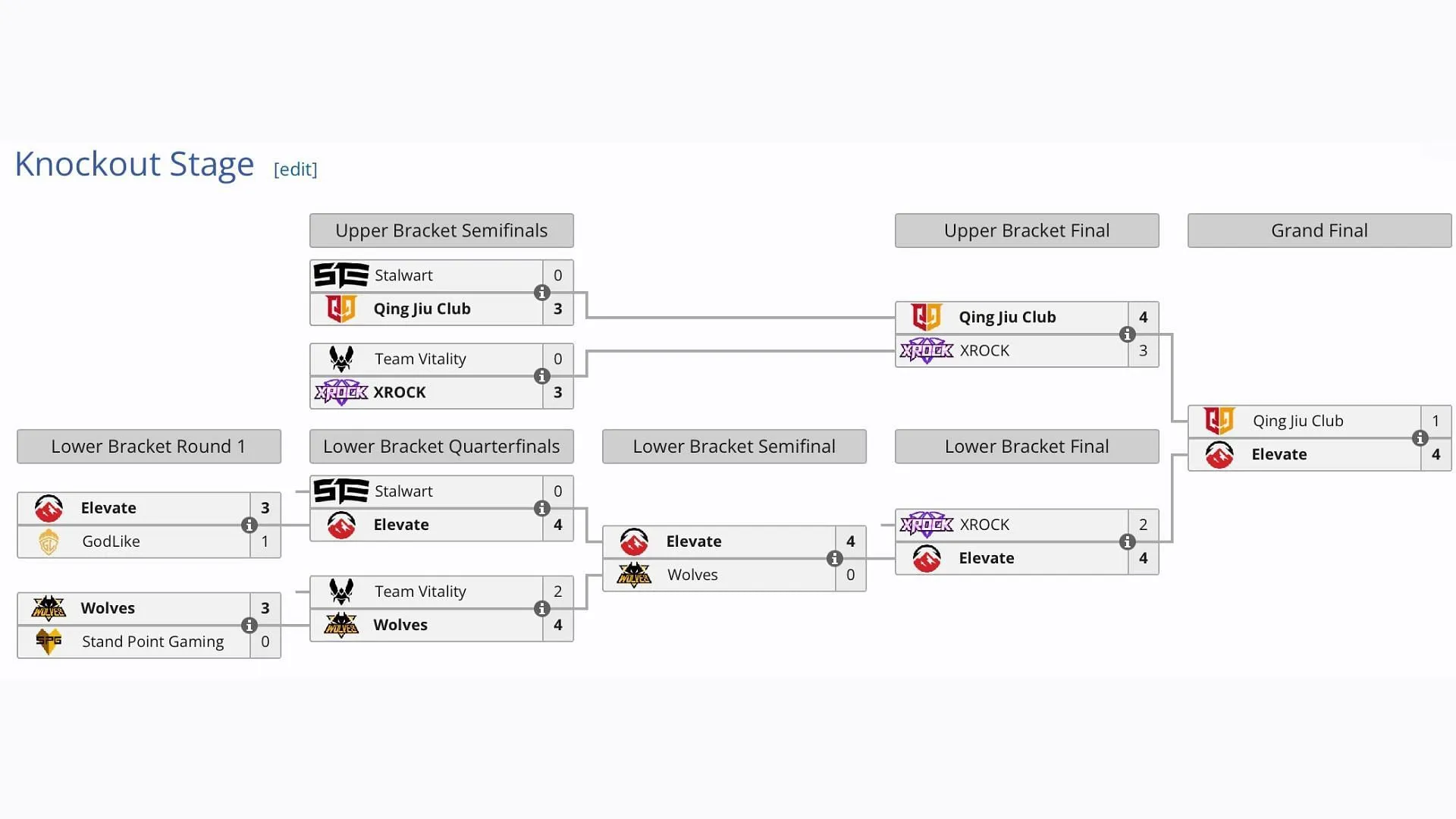Click the XROCK team icon in Upper Bracket Semifinals

tap(340, 391)
